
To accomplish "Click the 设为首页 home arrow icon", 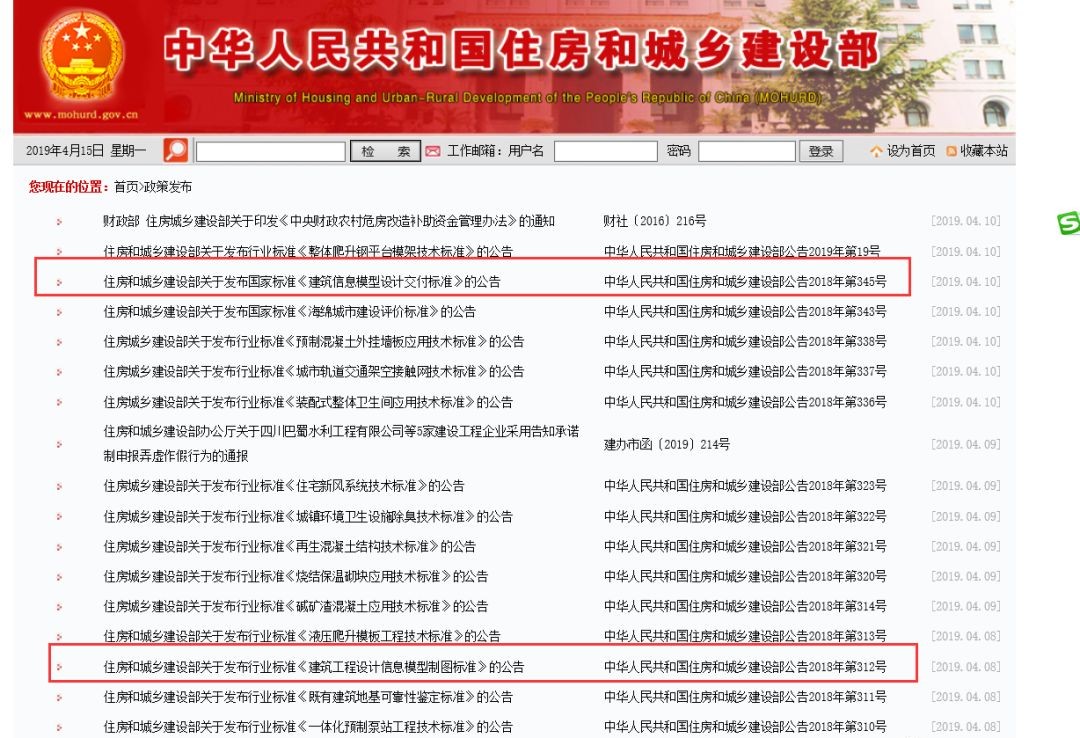I will [x=876, y=151].
